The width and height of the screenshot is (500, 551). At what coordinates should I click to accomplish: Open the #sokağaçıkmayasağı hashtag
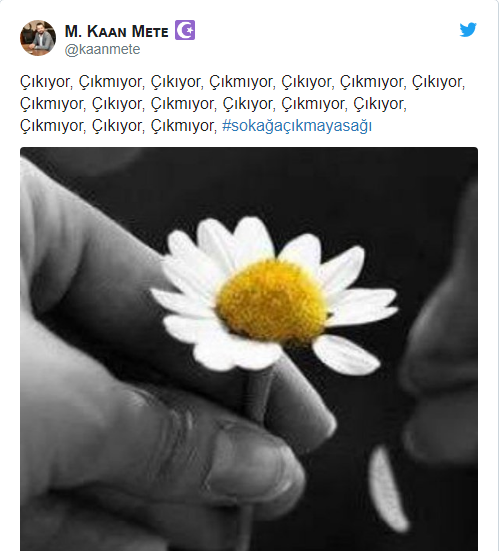297,126
